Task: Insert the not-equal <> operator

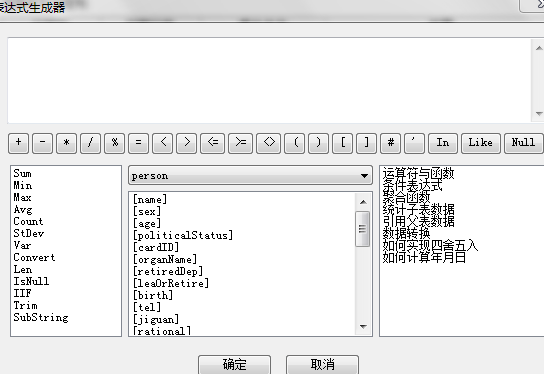Action: pos(269,143)
